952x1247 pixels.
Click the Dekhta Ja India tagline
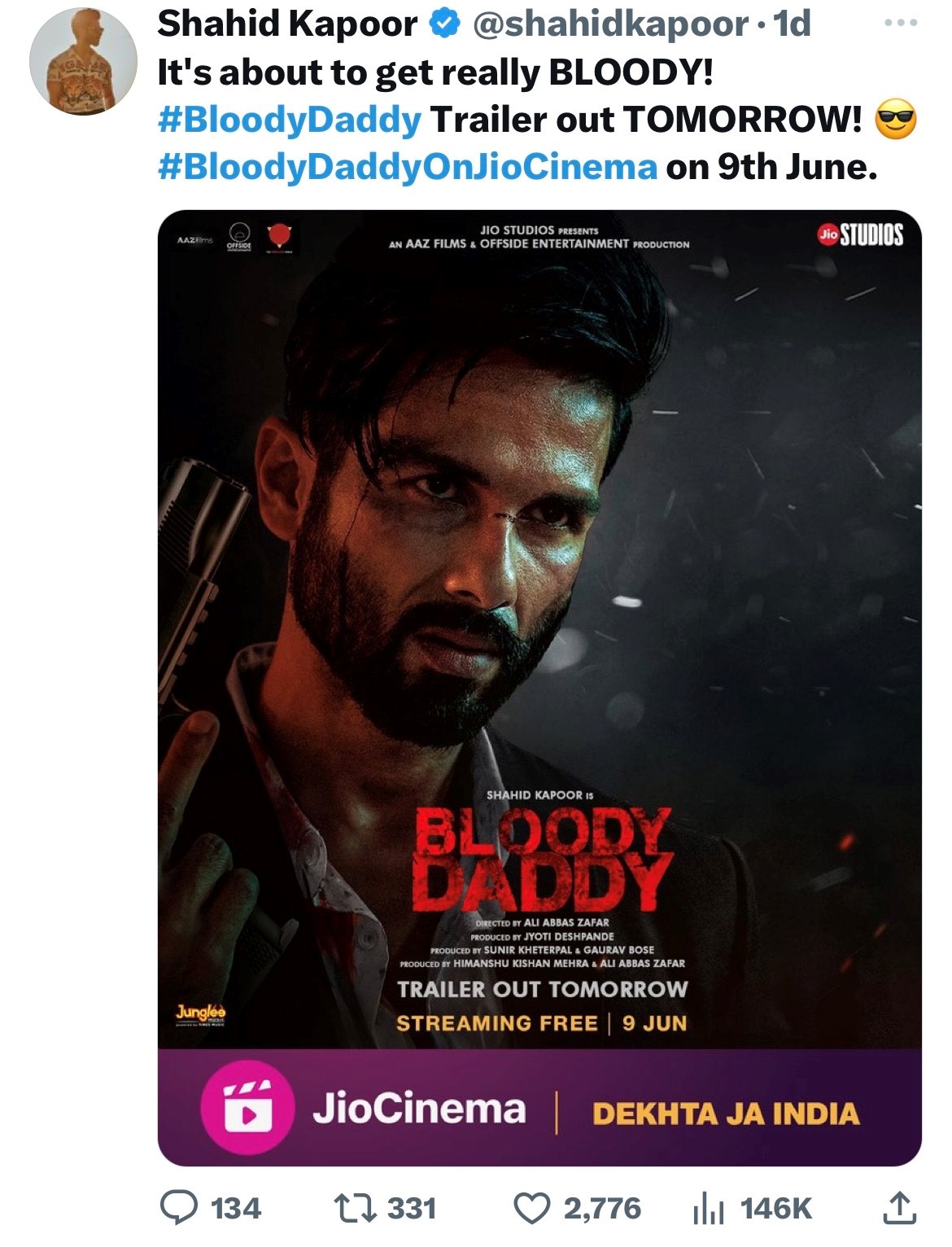(725, 1114)
